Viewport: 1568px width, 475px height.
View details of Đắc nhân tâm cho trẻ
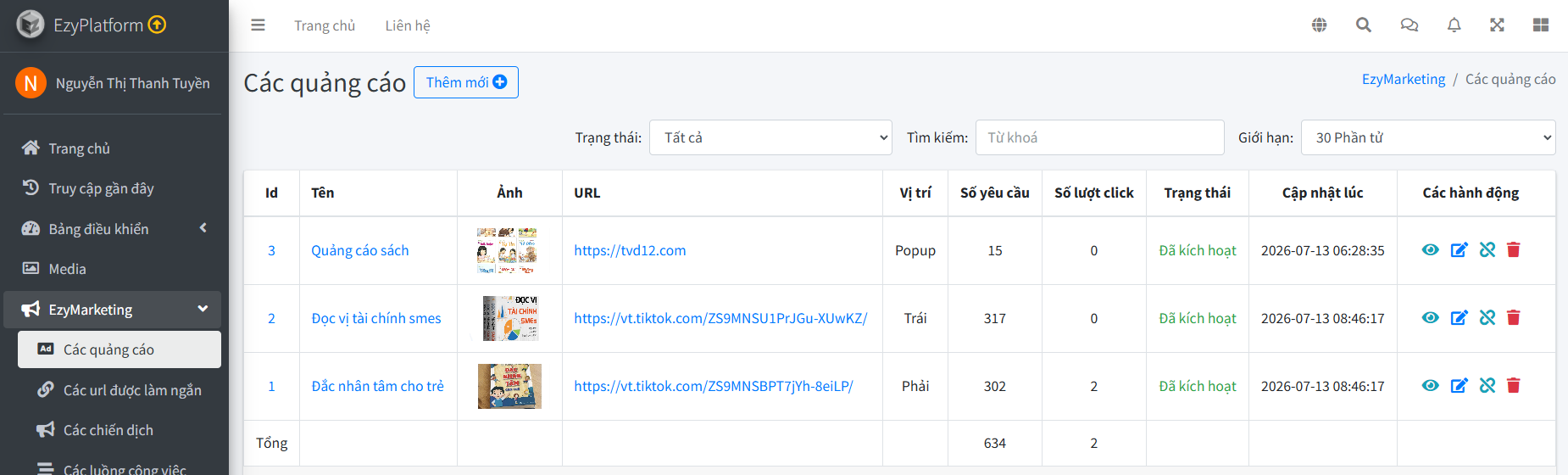(1431, 386)
